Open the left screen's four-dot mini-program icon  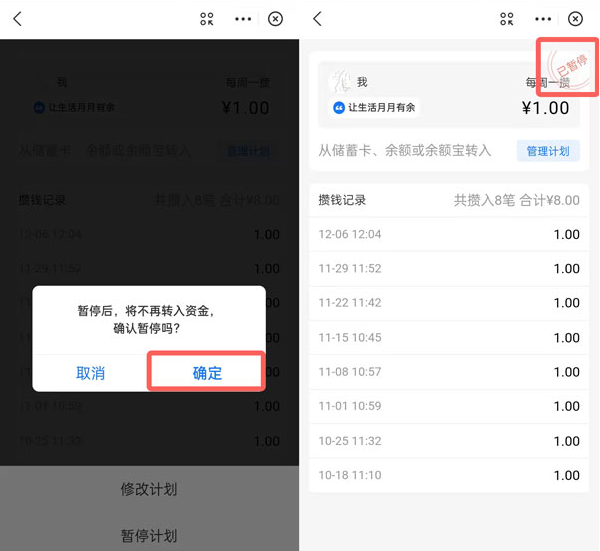[x=207, y=19]
